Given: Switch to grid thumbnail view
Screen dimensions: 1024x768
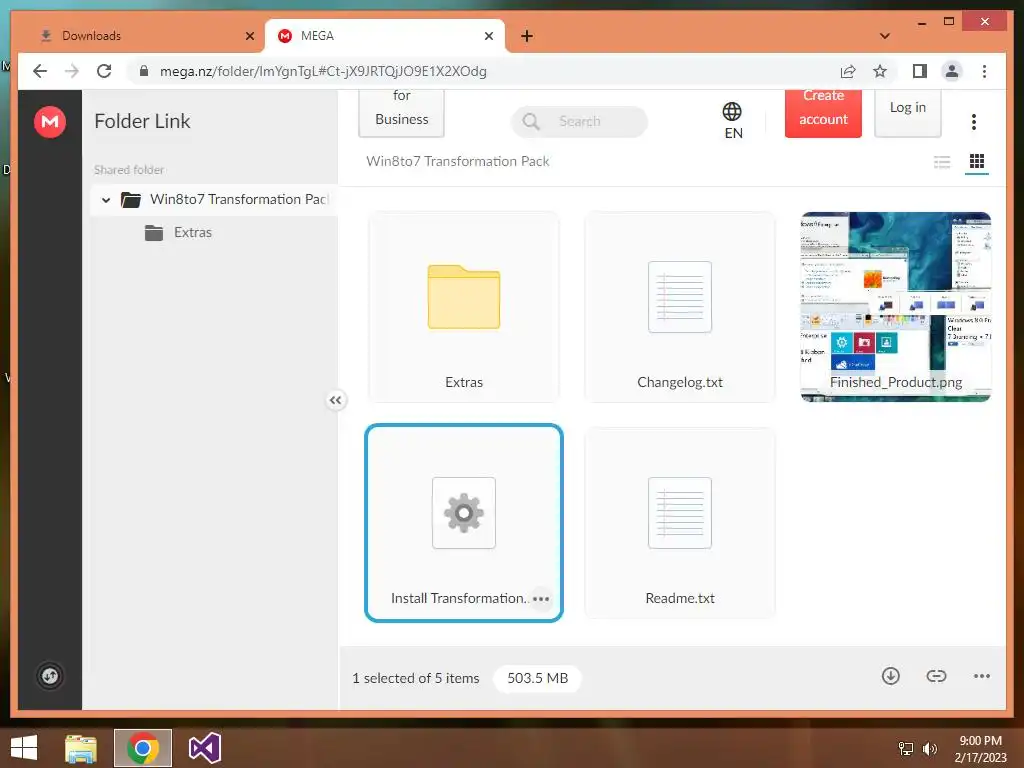Looking at the screenshot, I should [x=977, y=161].
